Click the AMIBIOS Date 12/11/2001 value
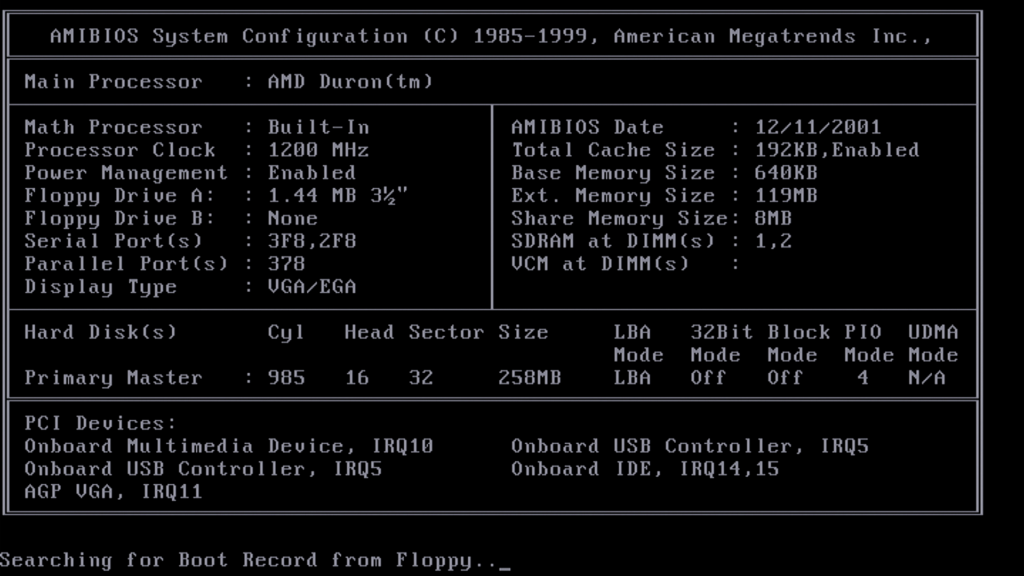The height and width of the screenshot is (576, 1024). 818,127
